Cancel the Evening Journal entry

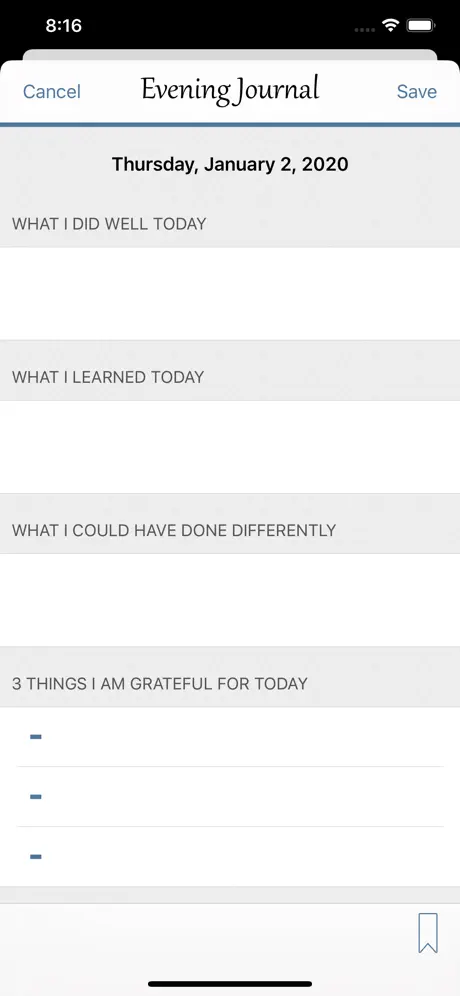(x=51, y=91)
